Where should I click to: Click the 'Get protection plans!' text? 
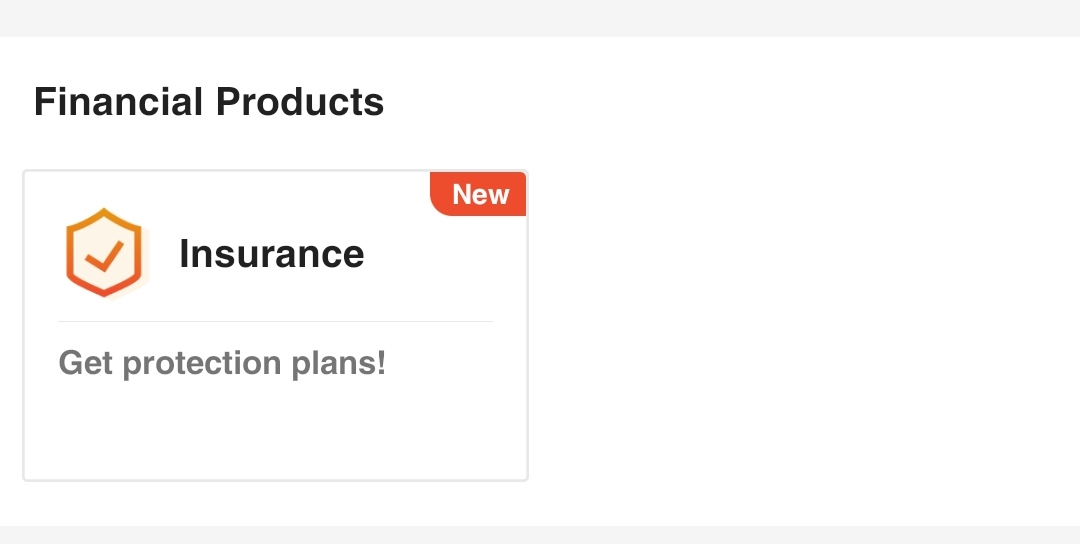click(222, 362)
